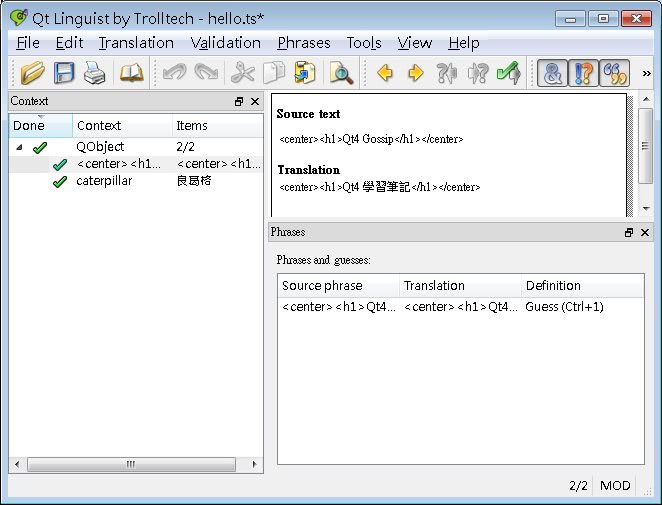Click Translation column header in Phrases
Image resolution: width=662 pixels, height=505 pixels.
click(x=460, y=285)
